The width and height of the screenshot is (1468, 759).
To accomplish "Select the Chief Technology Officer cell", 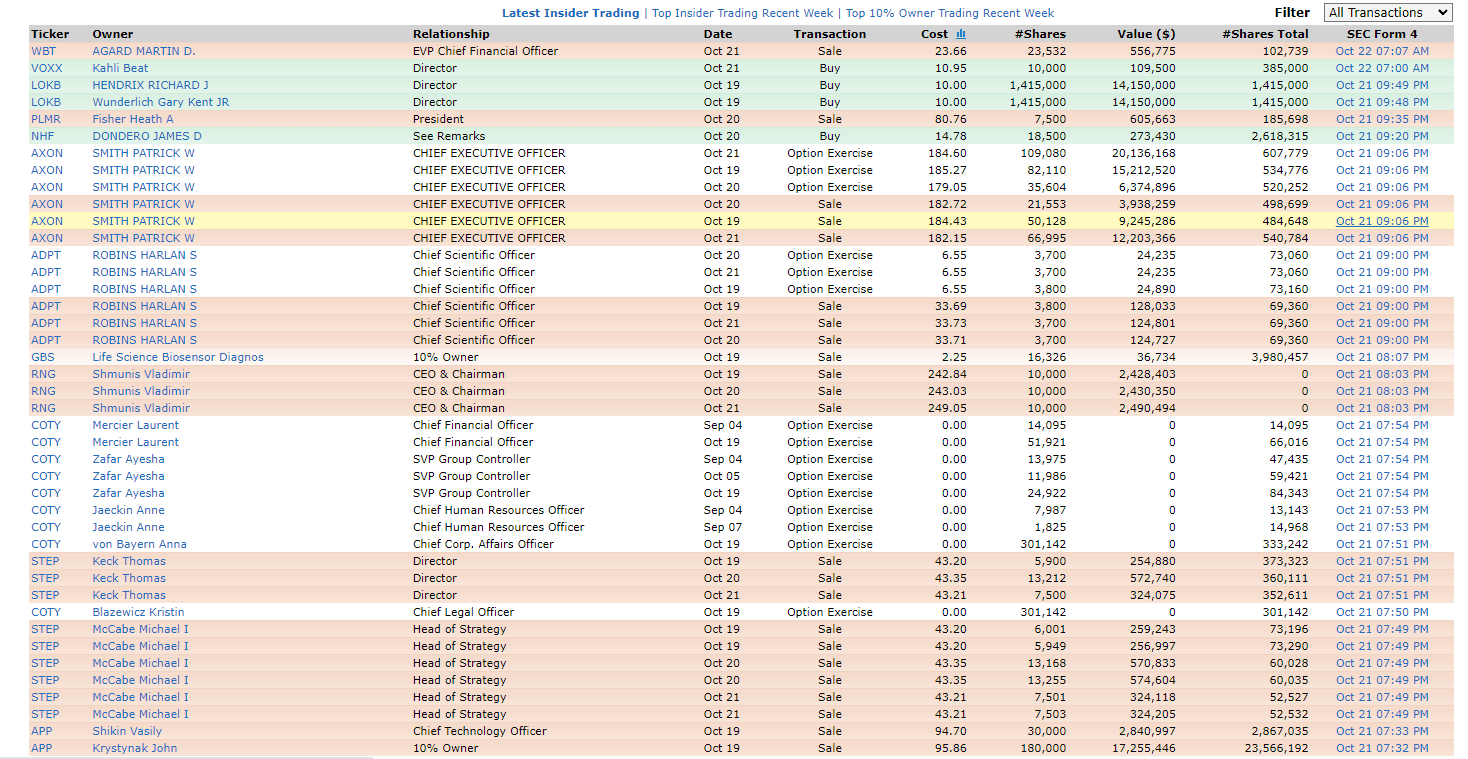I will [x=480, y=731].
